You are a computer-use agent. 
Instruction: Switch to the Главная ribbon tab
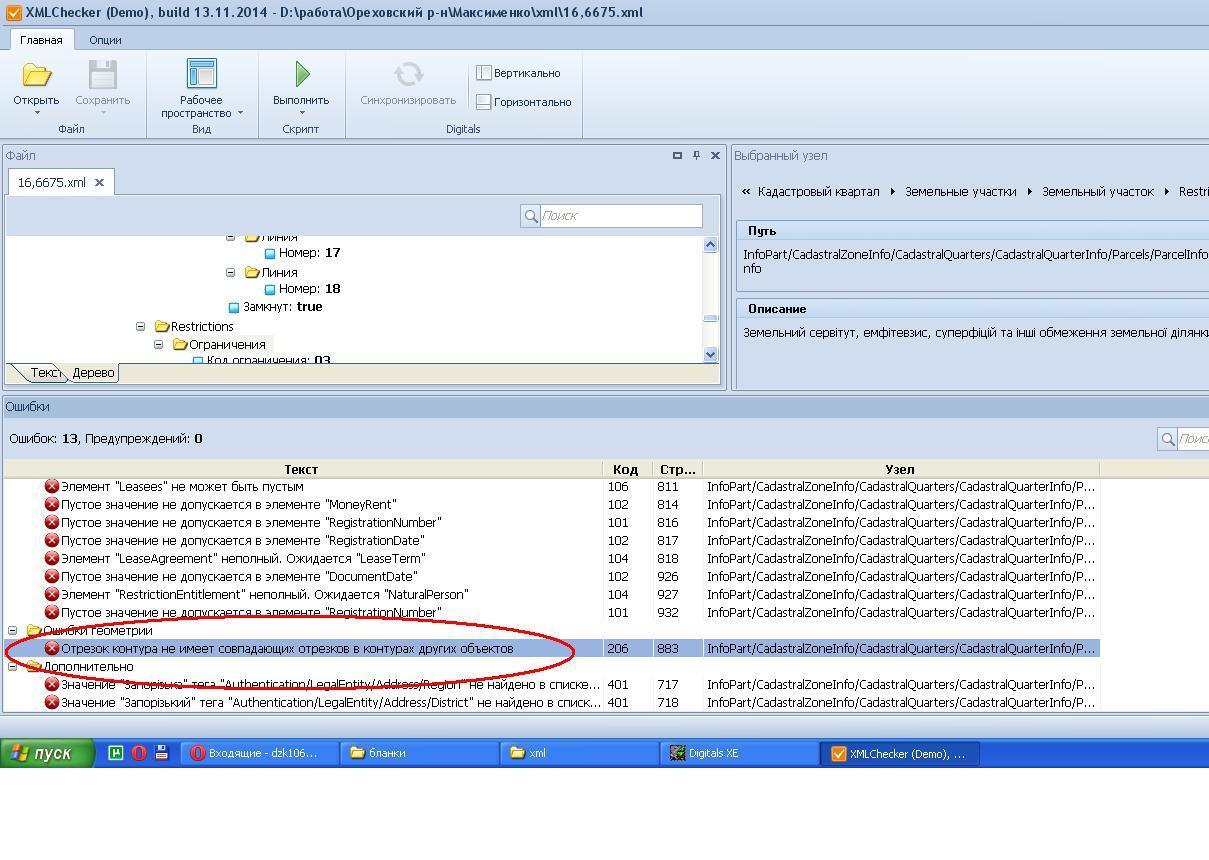[41, 40]
